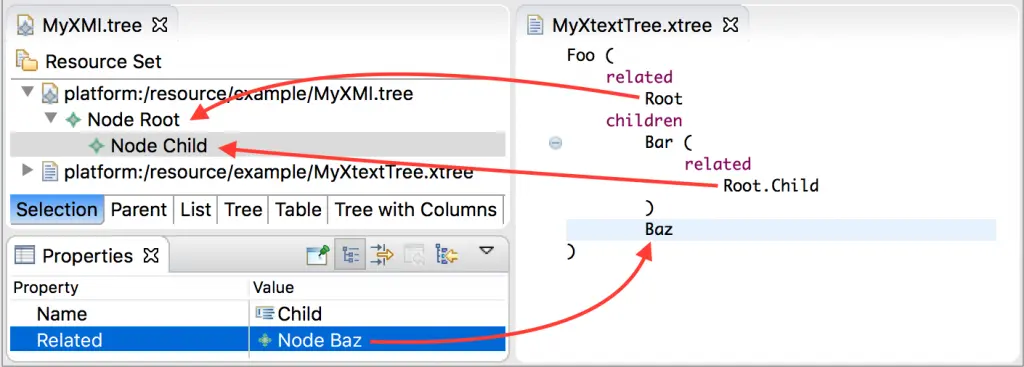Click the diamond icon beside Node Root
The image size is (1024, 367).
tap(74, 120)
